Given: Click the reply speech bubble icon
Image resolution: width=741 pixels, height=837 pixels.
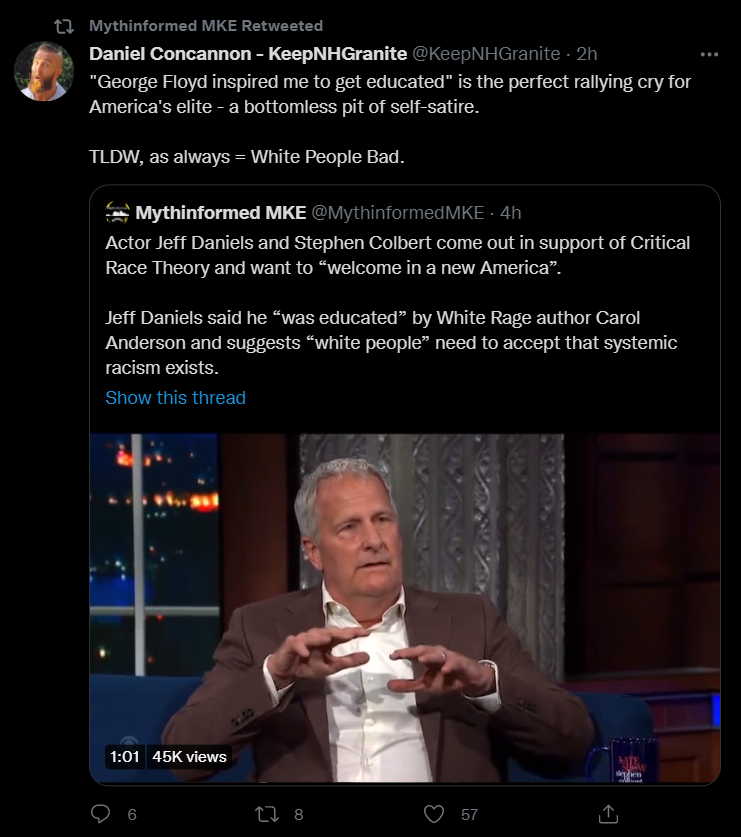Looking at the screenshot, I should (x=100, y=814).
